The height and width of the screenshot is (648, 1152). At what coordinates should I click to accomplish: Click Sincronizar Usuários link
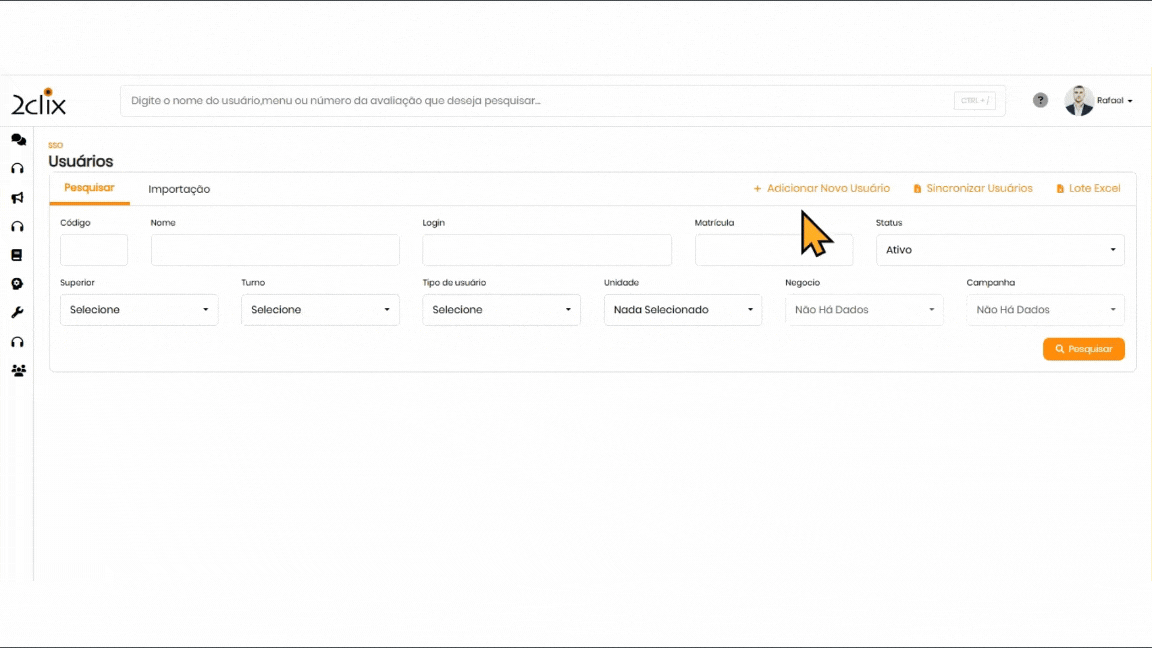(x=973, y=188)
